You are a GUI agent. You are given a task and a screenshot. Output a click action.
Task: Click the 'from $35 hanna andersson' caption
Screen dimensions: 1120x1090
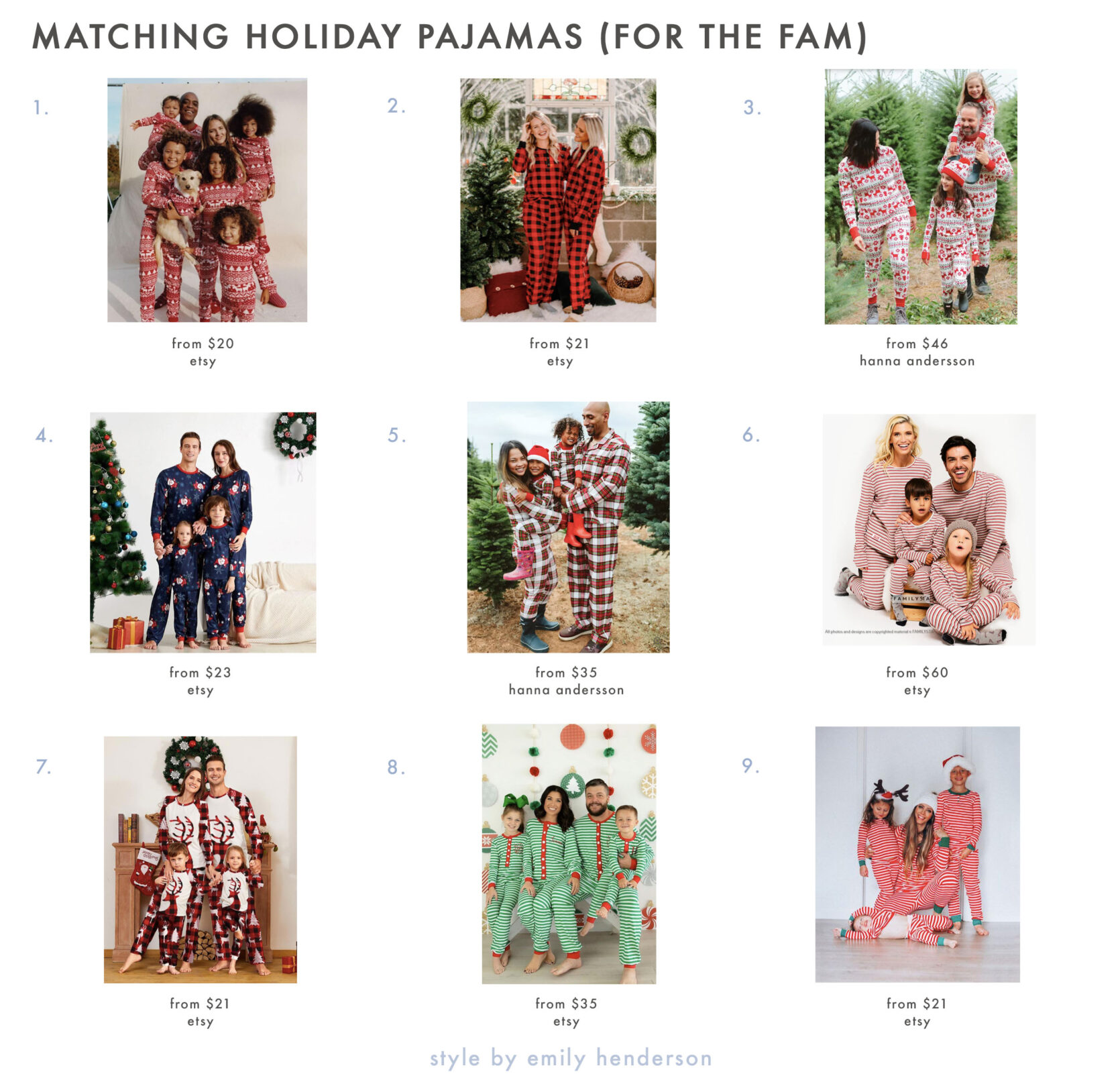[566, 681]
